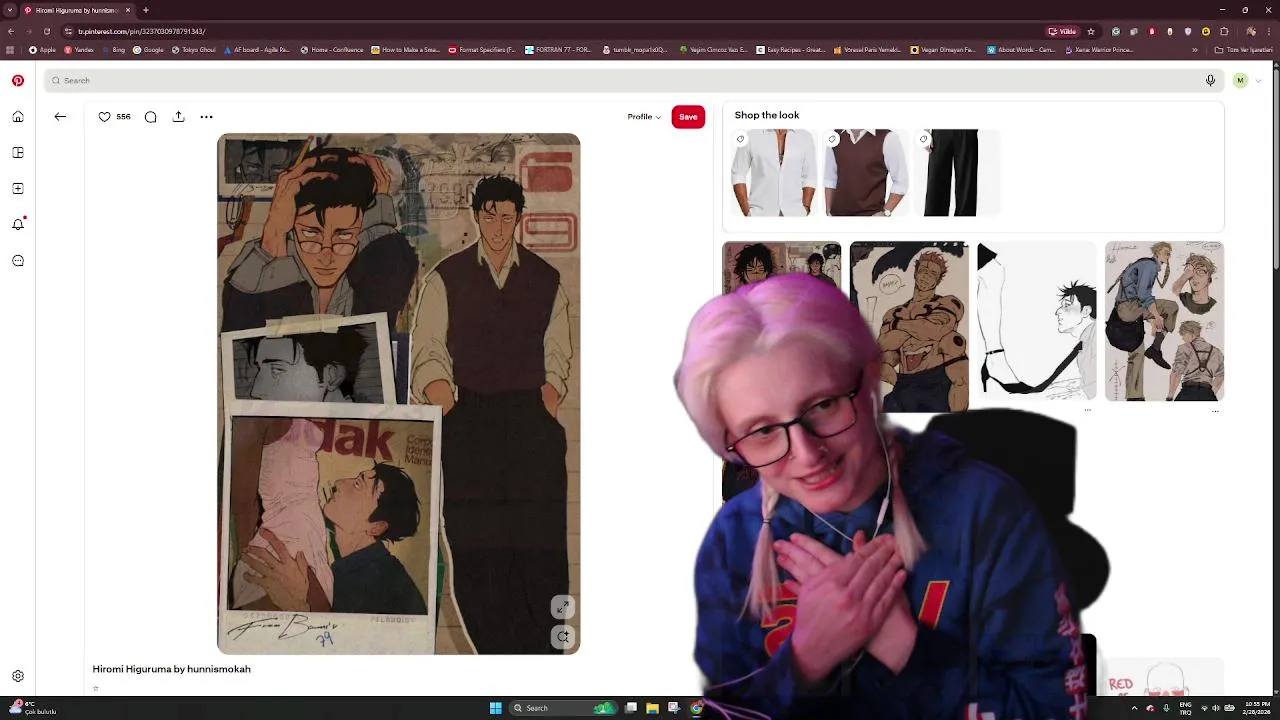Open File Explorer from the taskbar
Viewport: 1280px width, 720px height.
[x=652, y=708]
